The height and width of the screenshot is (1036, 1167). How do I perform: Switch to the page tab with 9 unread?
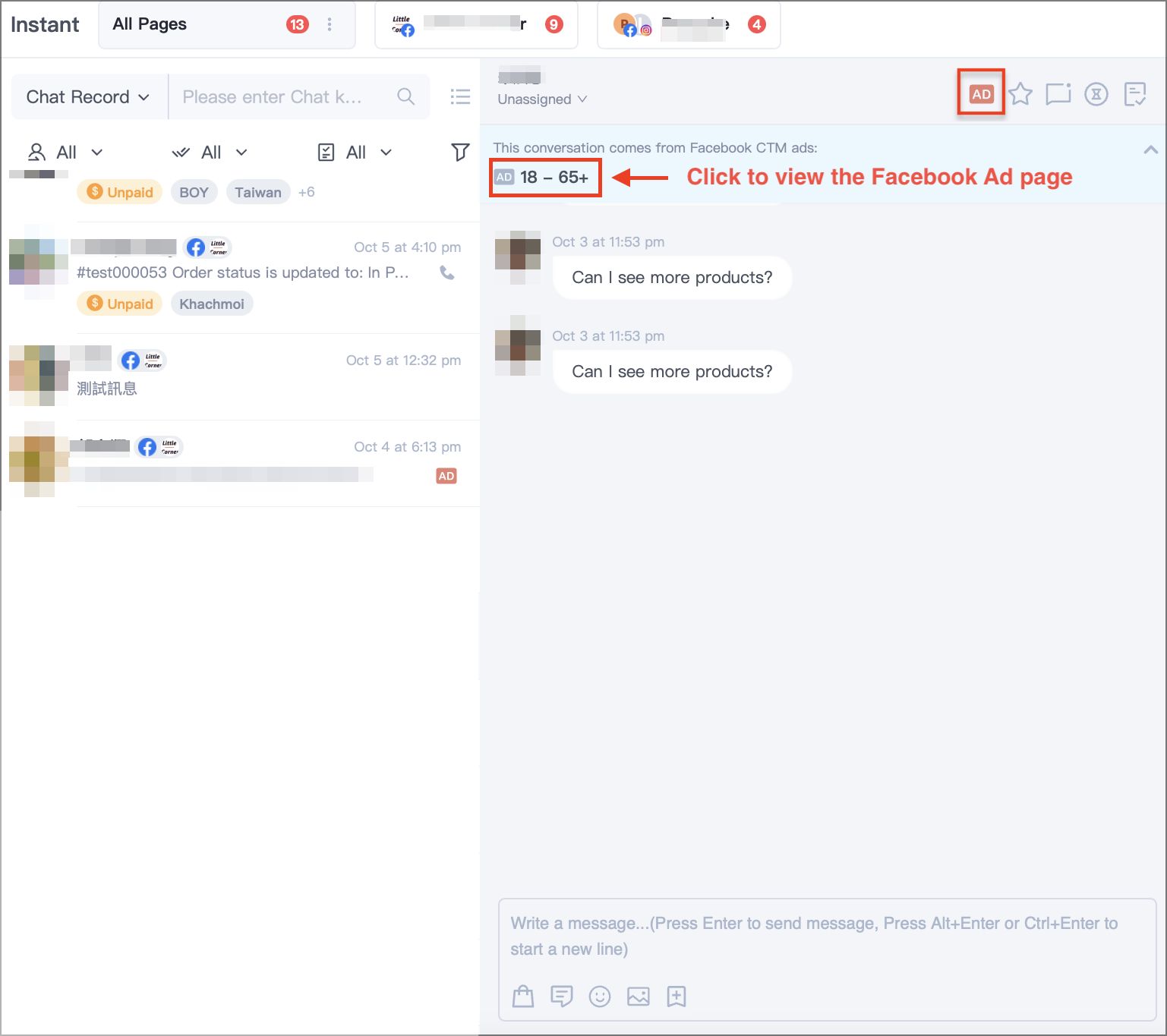click(476, 24)
